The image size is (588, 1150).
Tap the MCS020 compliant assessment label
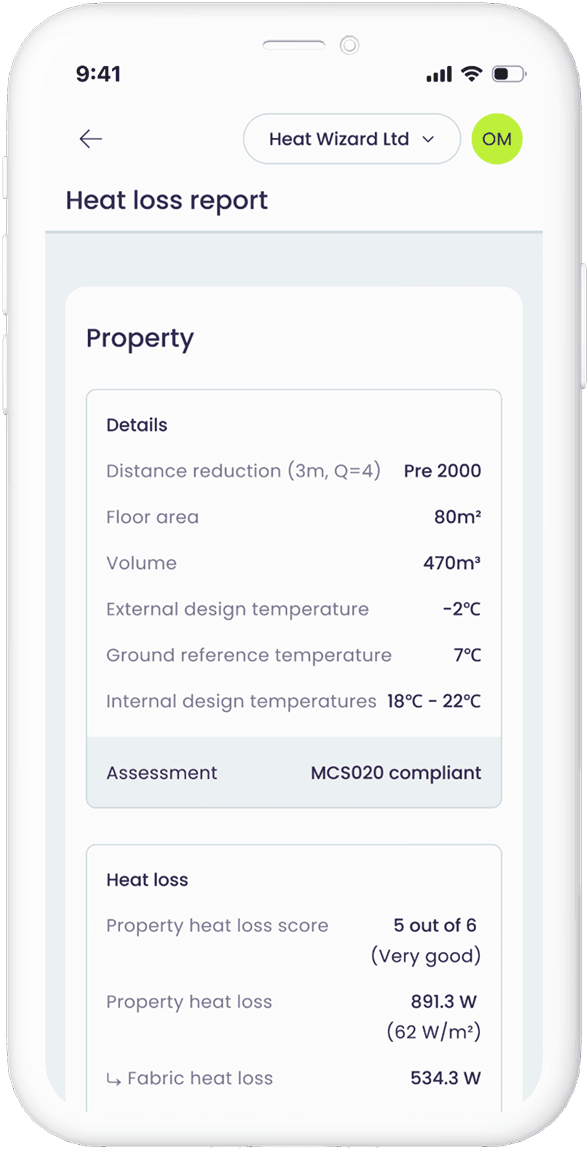[396, 772]
